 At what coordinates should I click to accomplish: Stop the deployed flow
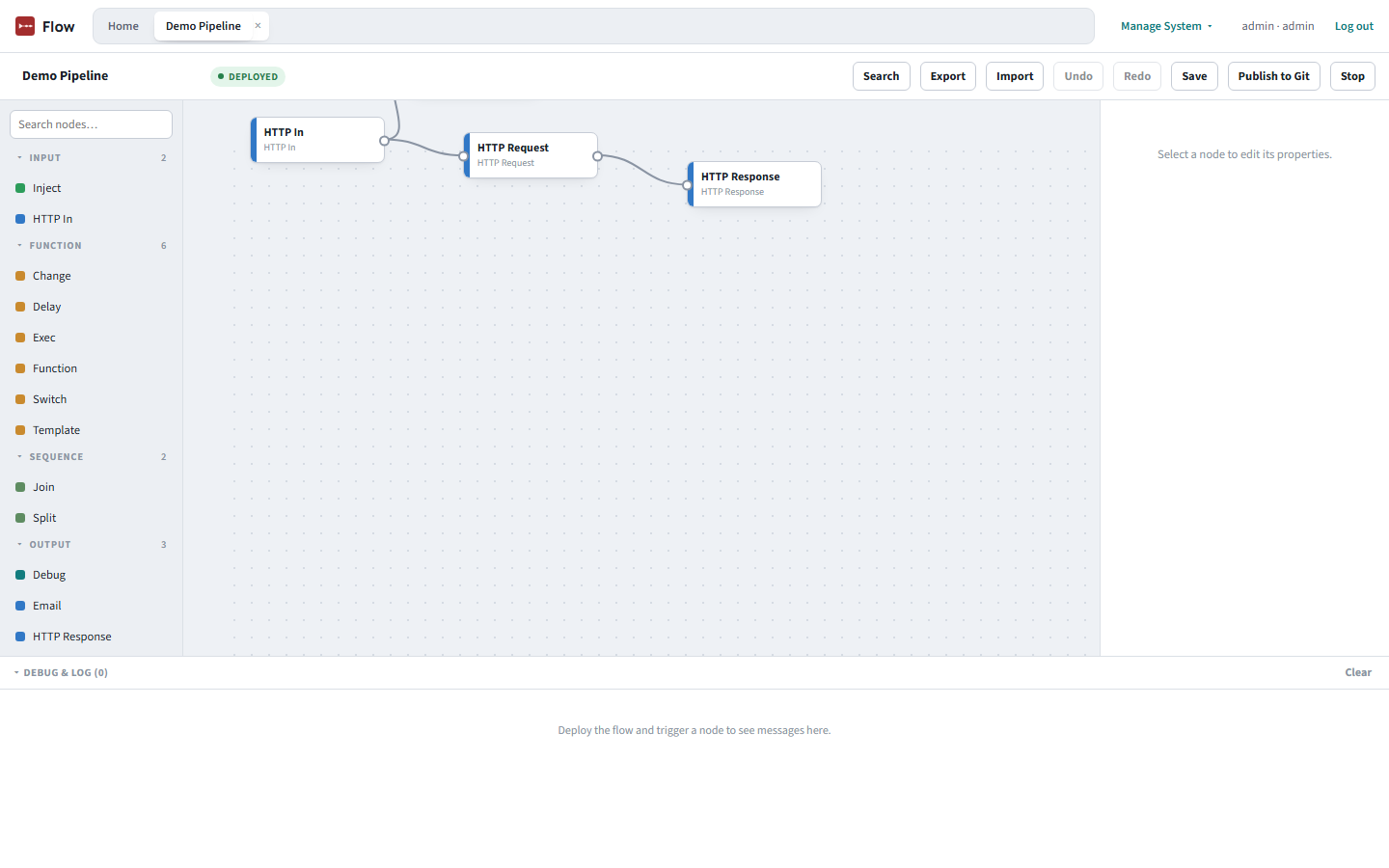pos(1352,76)
